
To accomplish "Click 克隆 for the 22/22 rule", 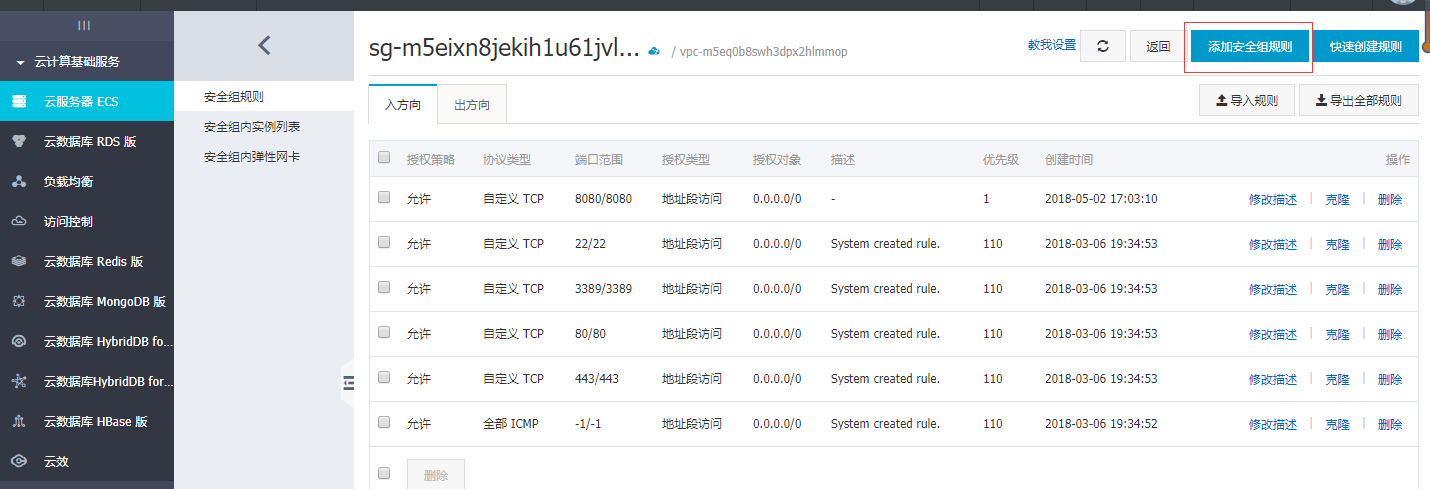I will [1338, 244].
